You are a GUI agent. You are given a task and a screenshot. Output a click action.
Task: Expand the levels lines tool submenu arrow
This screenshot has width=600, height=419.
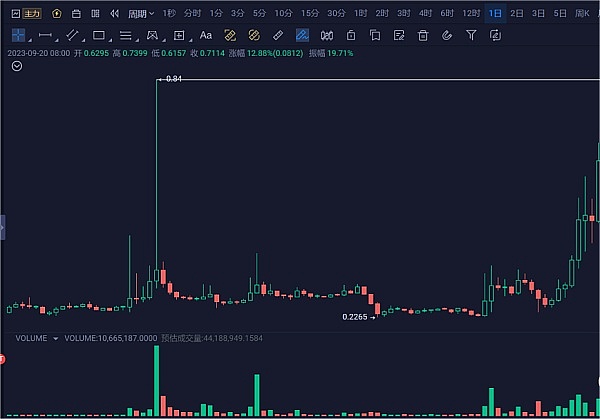[137, 40]
